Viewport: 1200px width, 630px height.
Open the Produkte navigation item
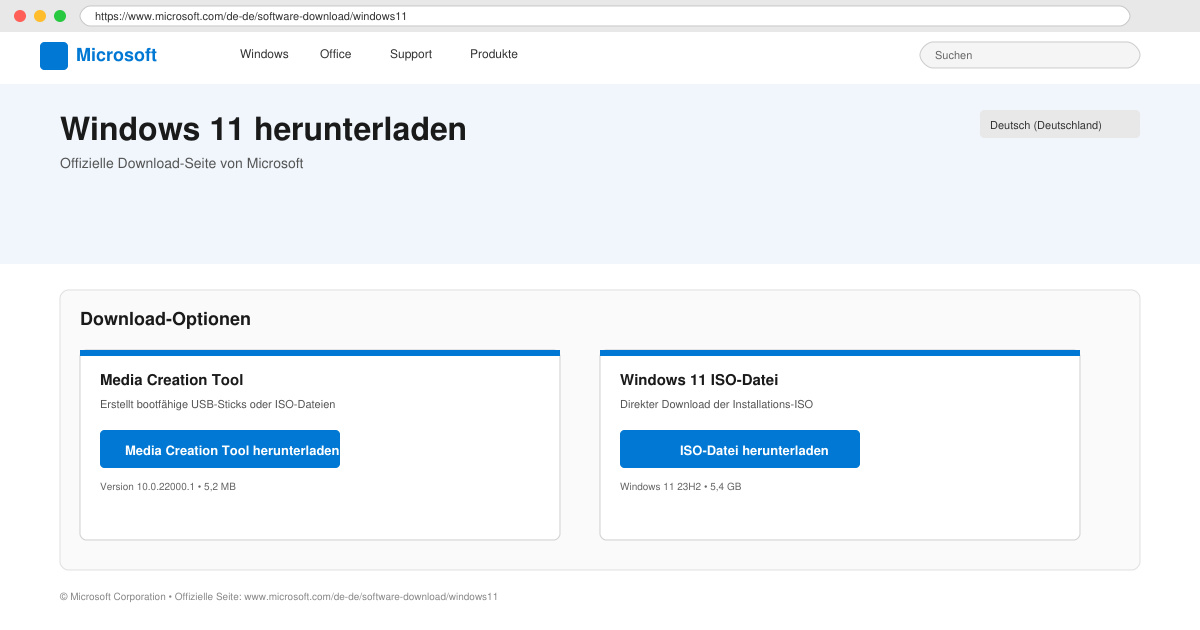(494, 54)
